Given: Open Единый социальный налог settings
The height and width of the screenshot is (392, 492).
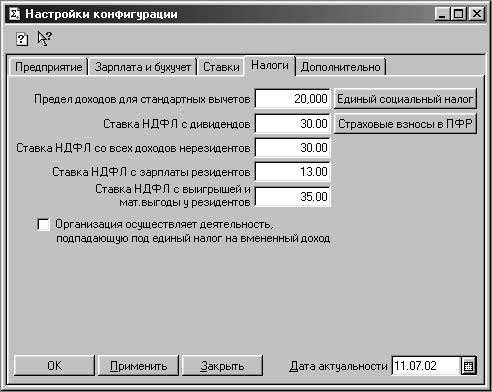Looking at the screenshot, I should click(405, 99).
